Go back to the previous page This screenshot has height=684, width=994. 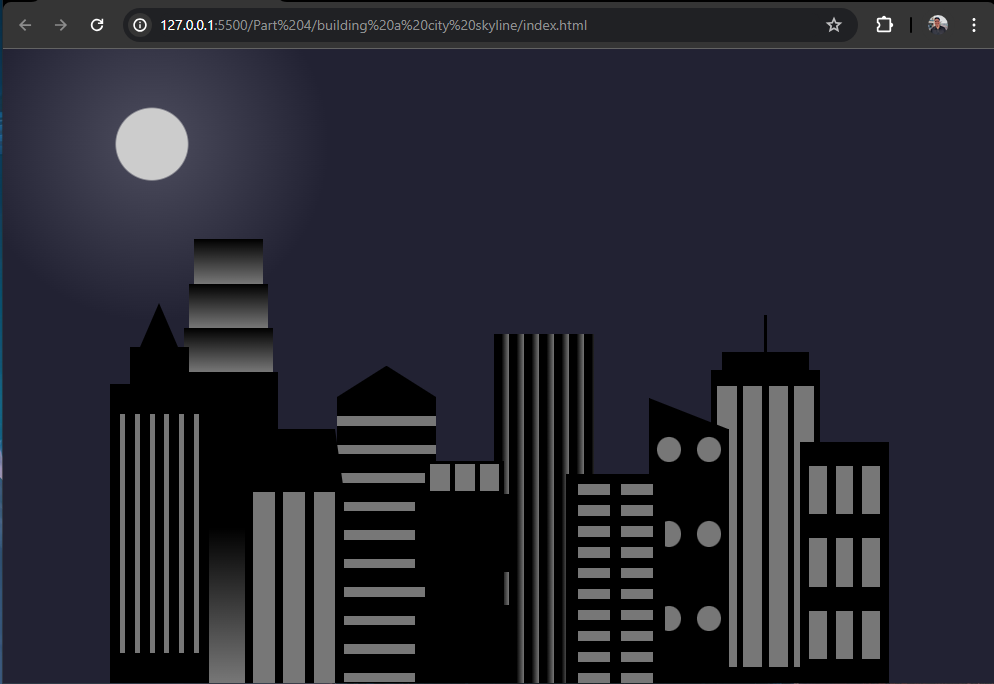25,25
